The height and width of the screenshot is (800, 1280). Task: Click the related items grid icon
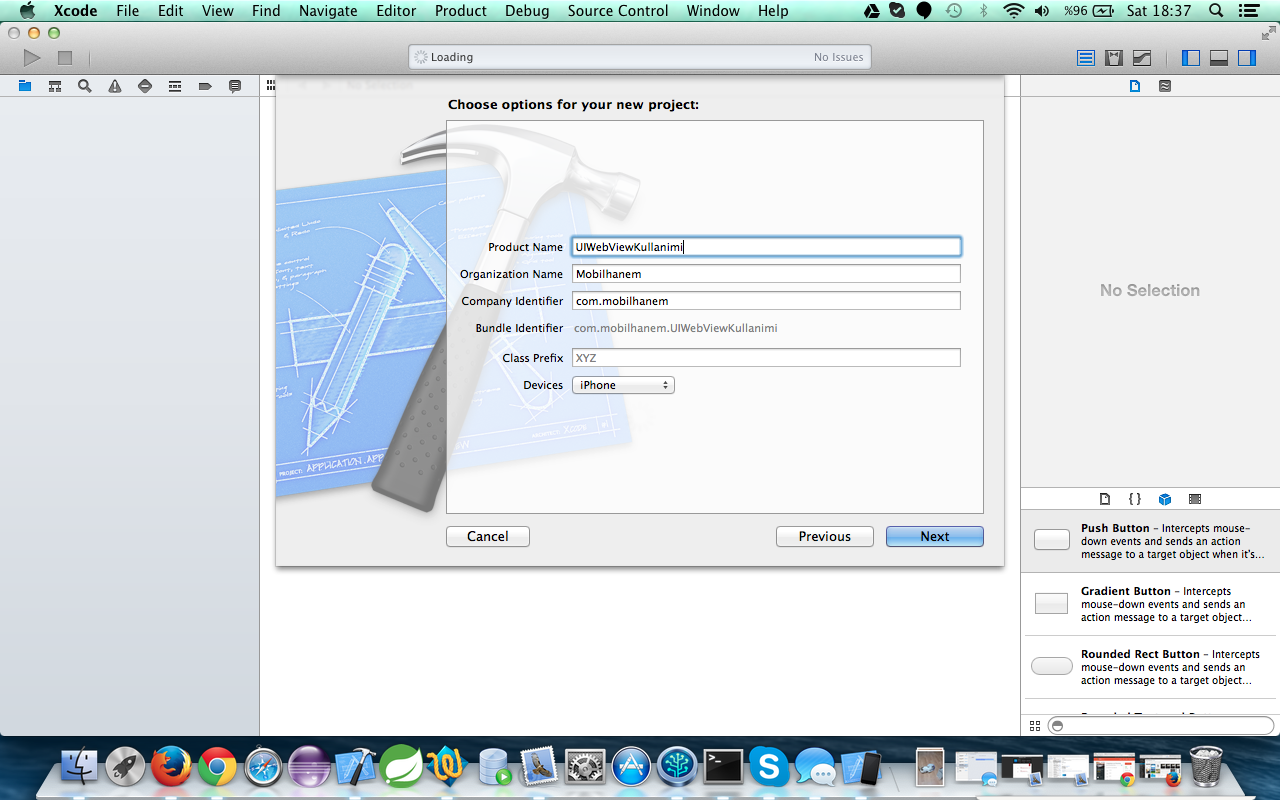pyautogui.click(x=270, y=86)
